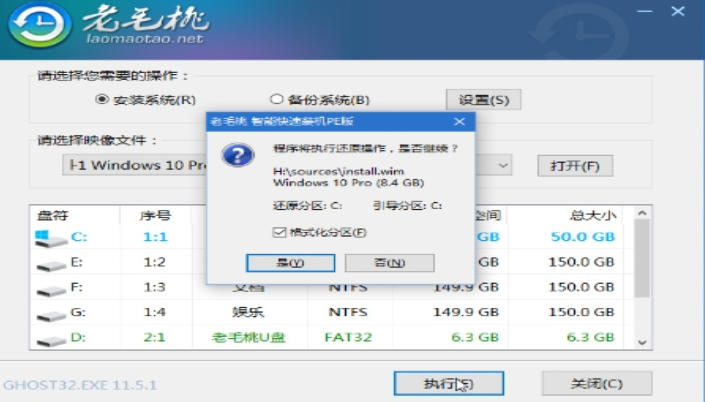Click the scrollbar down arrow in partition list
The width and height of the screenshot is (705, 402).
642,343
